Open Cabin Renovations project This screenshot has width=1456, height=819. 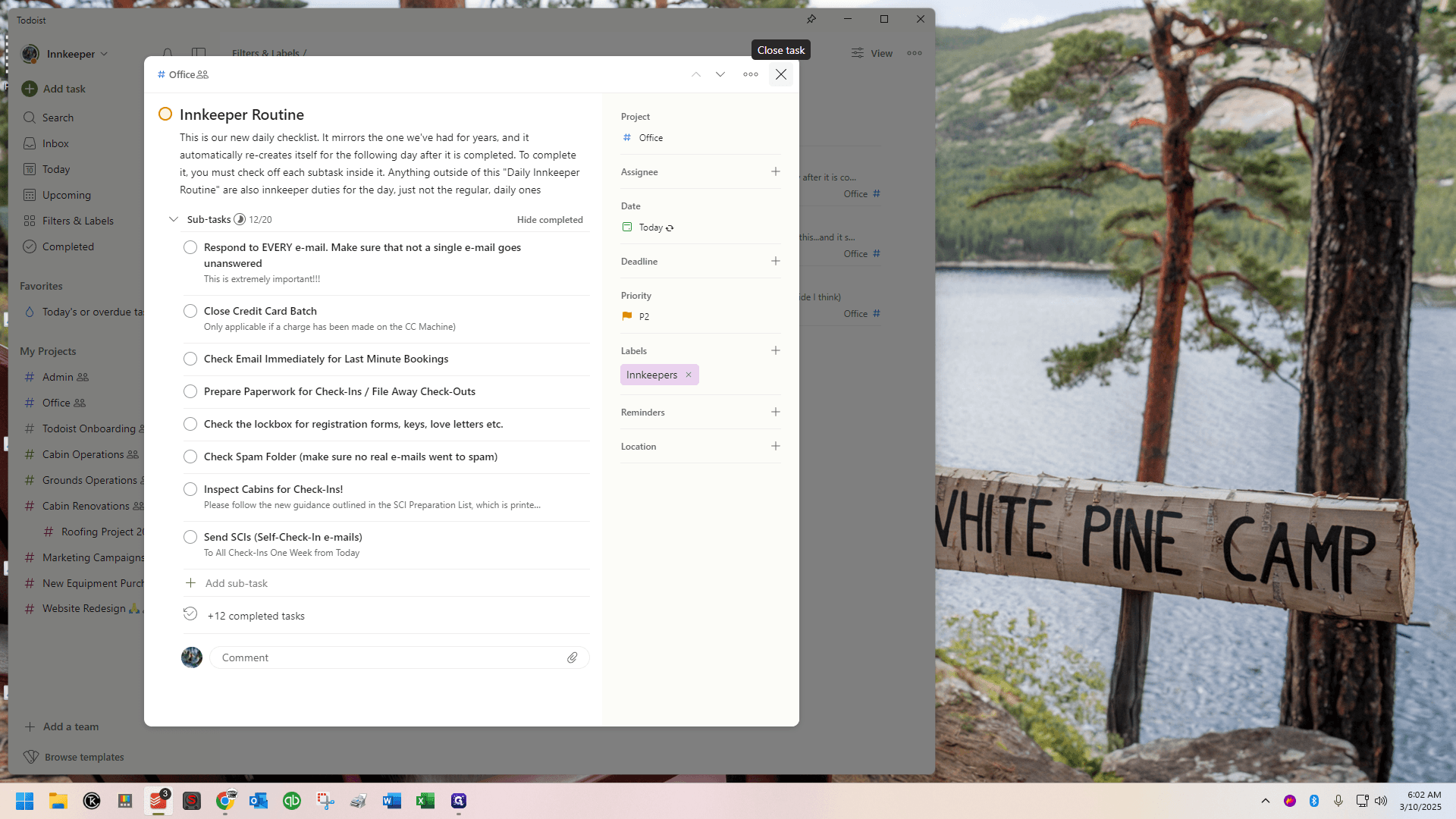(x=83, y=506)
